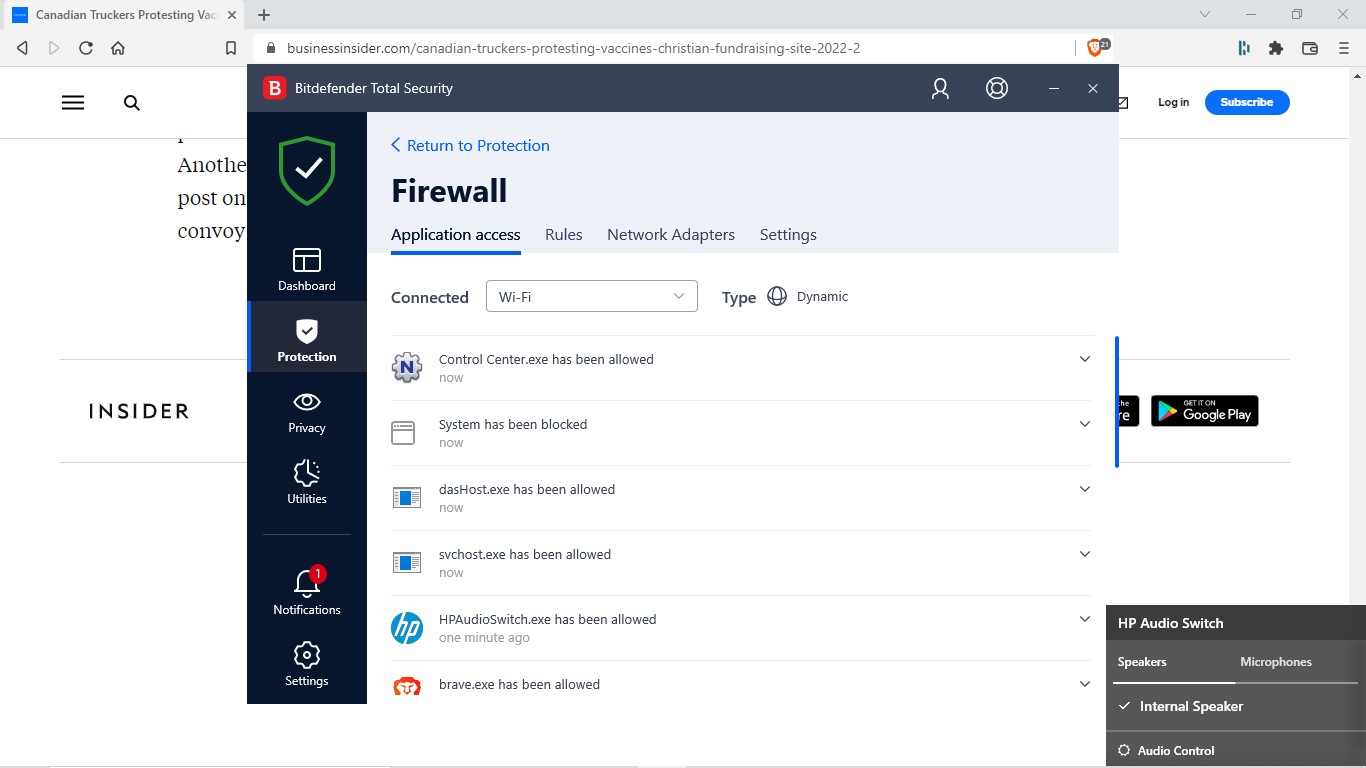Switch to Microphones in HP Audio Switch
The height and width of the screenshot is (768, 1366).
tap(1275, 661)
